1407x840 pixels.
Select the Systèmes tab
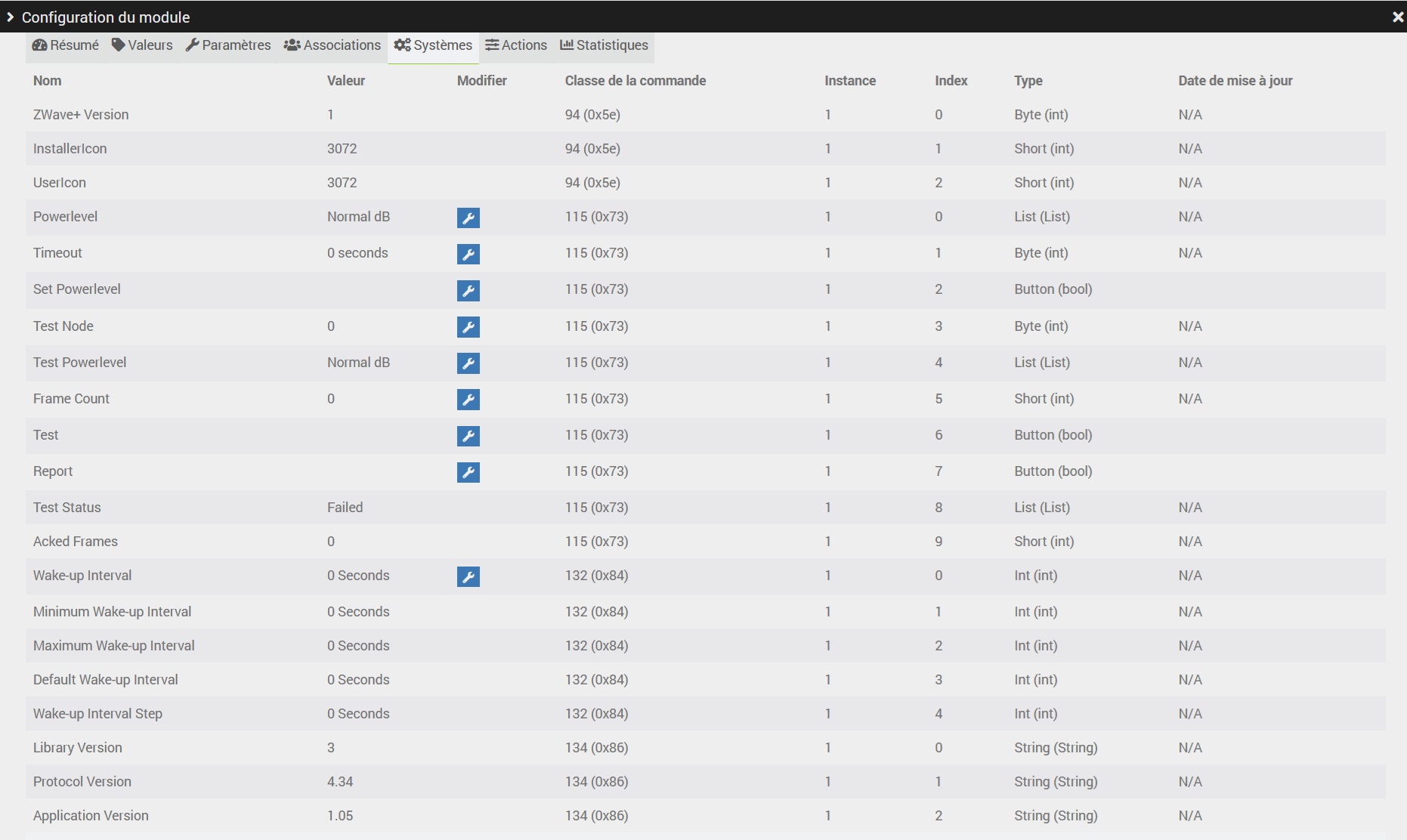tap(433, 45)
